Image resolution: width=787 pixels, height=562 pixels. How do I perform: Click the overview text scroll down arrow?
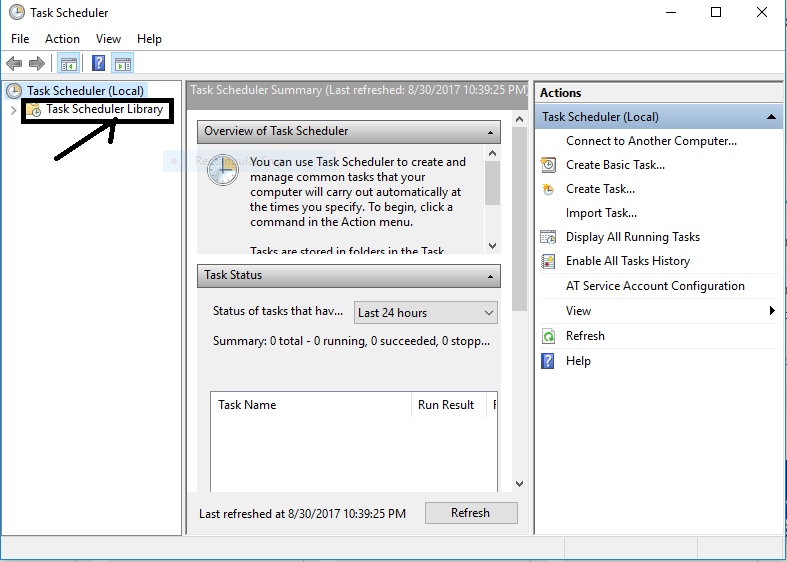[x=492, y=246]
